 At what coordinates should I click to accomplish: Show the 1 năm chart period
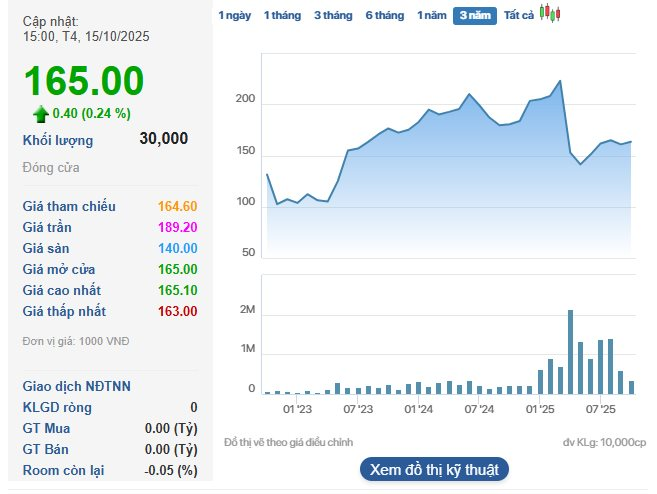pyautogui.click(x=432, y=16)
